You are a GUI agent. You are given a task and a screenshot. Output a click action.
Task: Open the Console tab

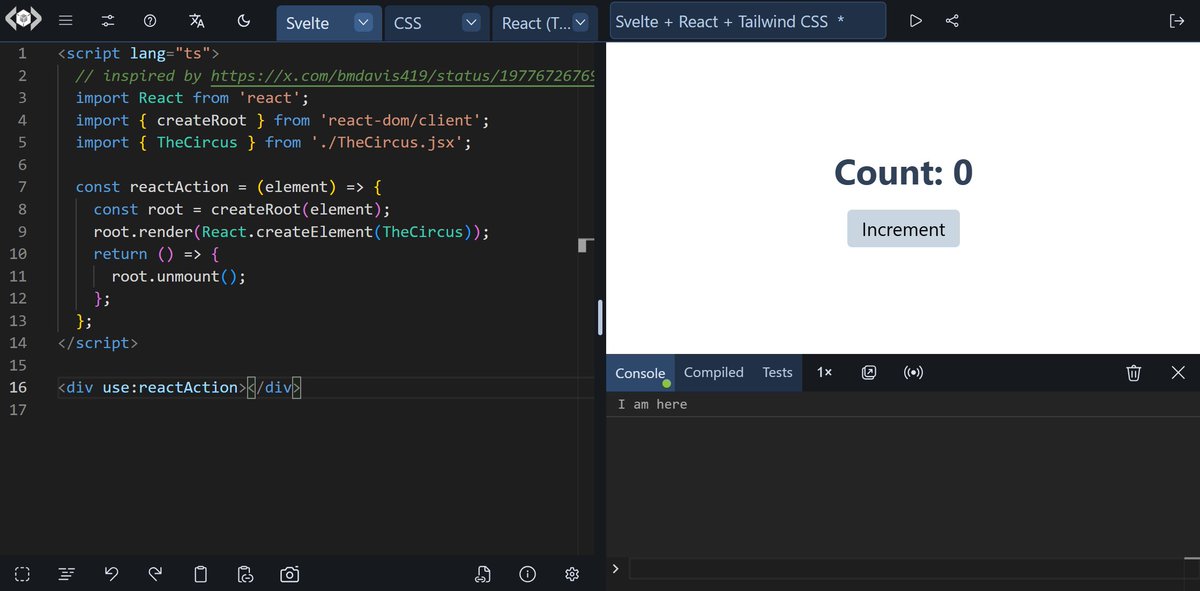[640, 373]
